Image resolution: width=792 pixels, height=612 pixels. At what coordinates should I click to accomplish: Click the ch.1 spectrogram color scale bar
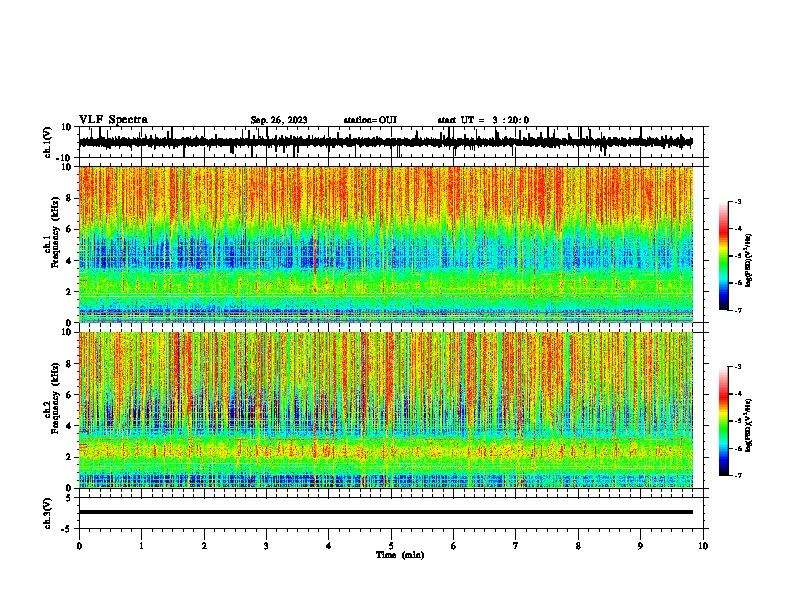tap(723, 256)
